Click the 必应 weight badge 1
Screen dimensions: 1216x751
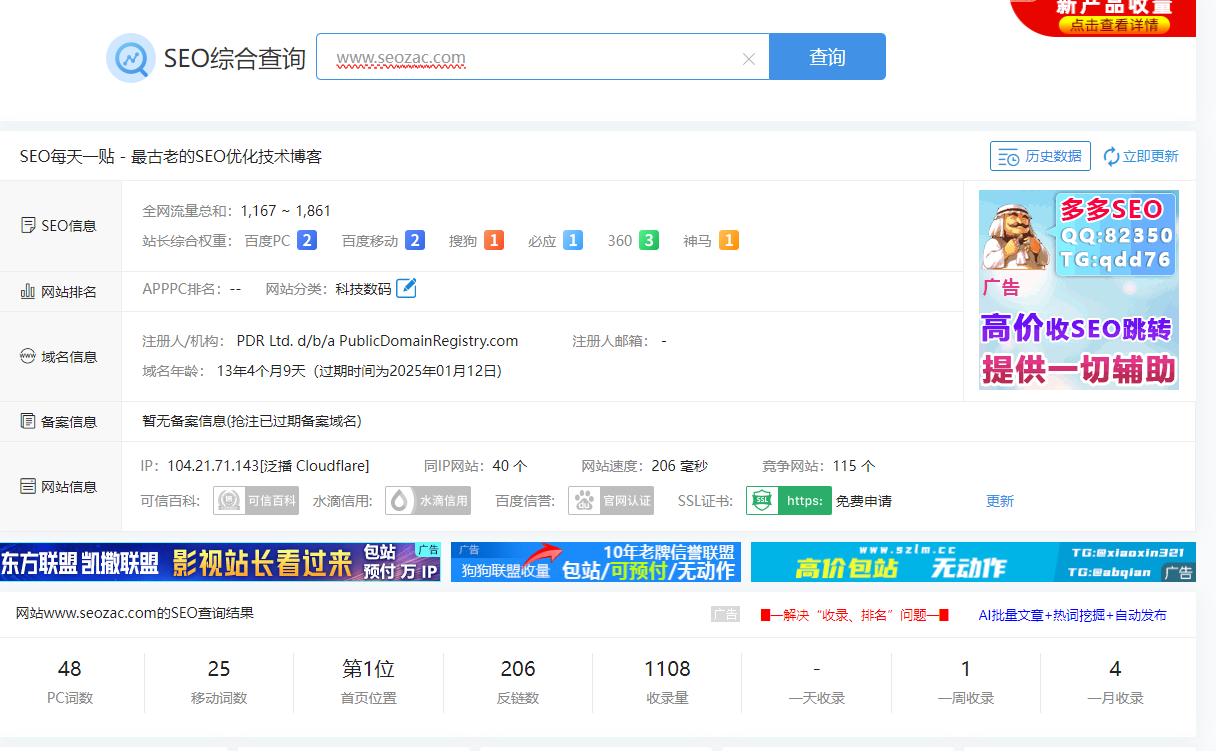click(572, 241)
